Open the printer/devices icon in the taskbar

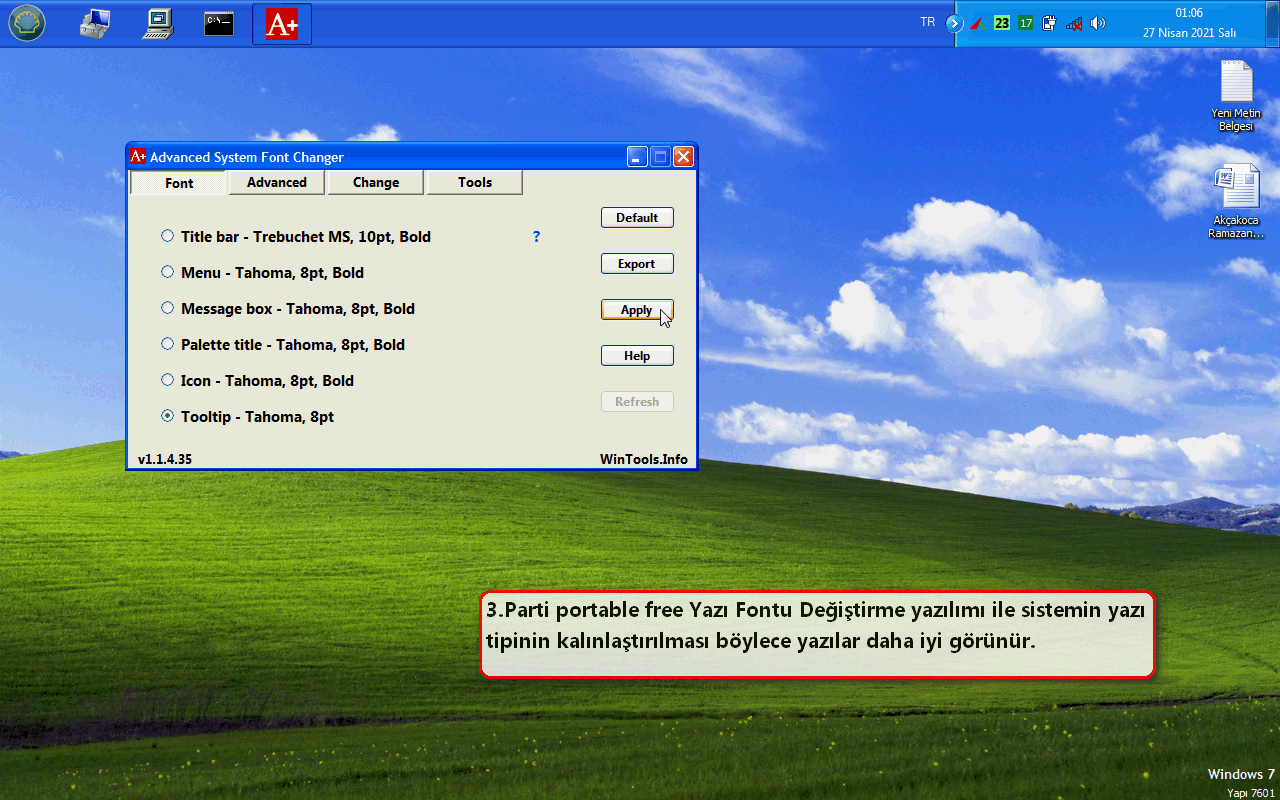tap(94, 23)
